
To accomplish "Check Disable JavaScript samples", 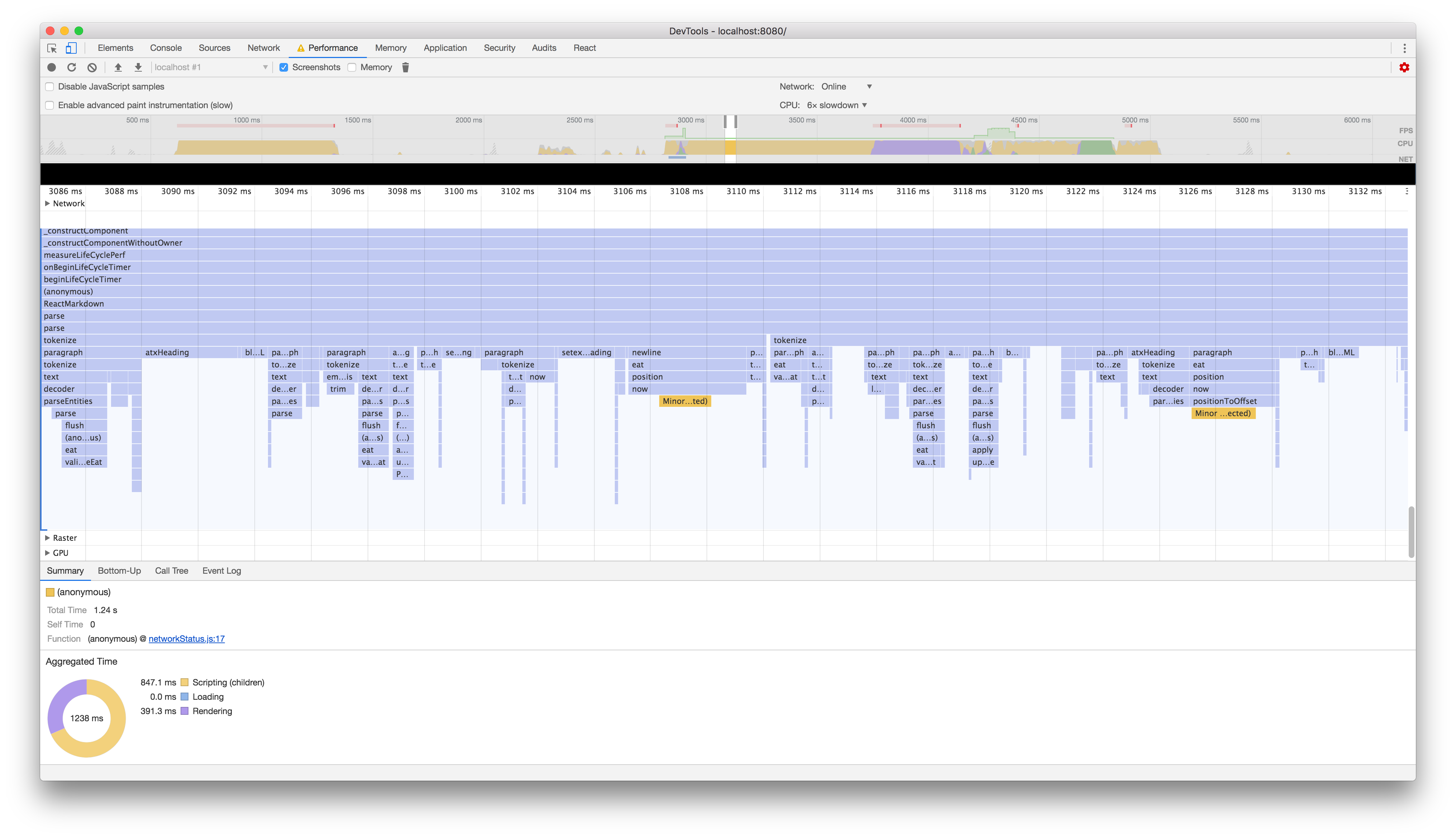I will (x=49, y=86).
